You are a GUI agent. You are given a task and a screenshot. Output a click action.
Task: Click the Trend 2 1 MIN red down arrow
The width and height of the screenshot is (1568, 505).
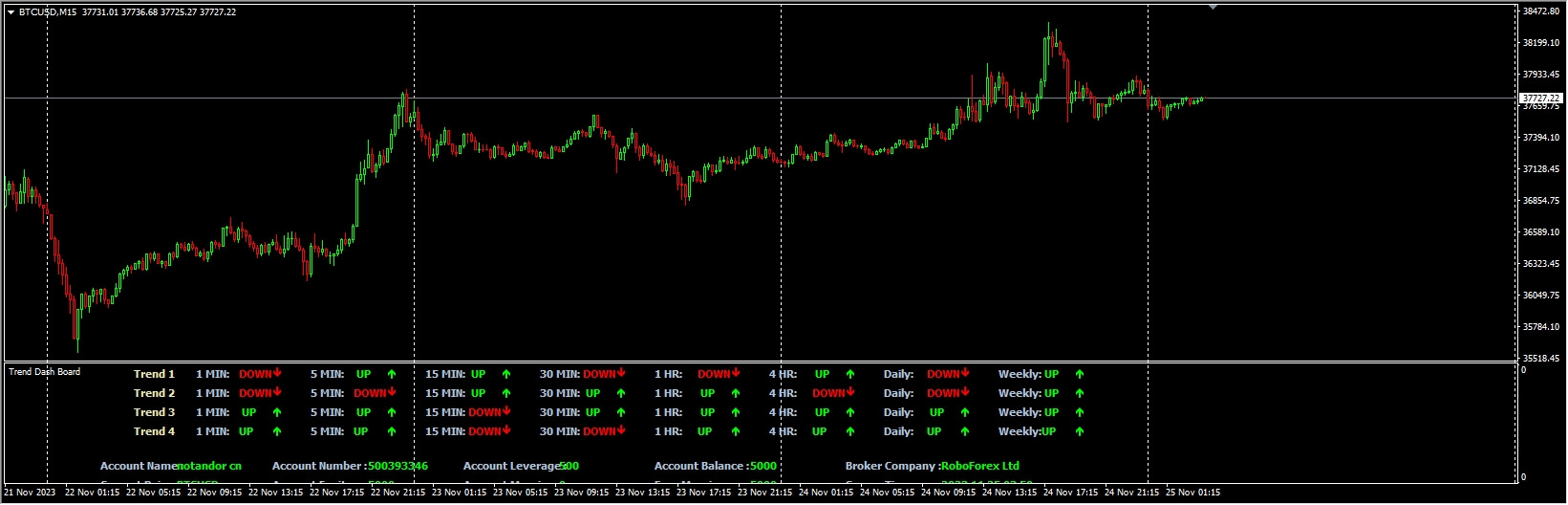277,392
